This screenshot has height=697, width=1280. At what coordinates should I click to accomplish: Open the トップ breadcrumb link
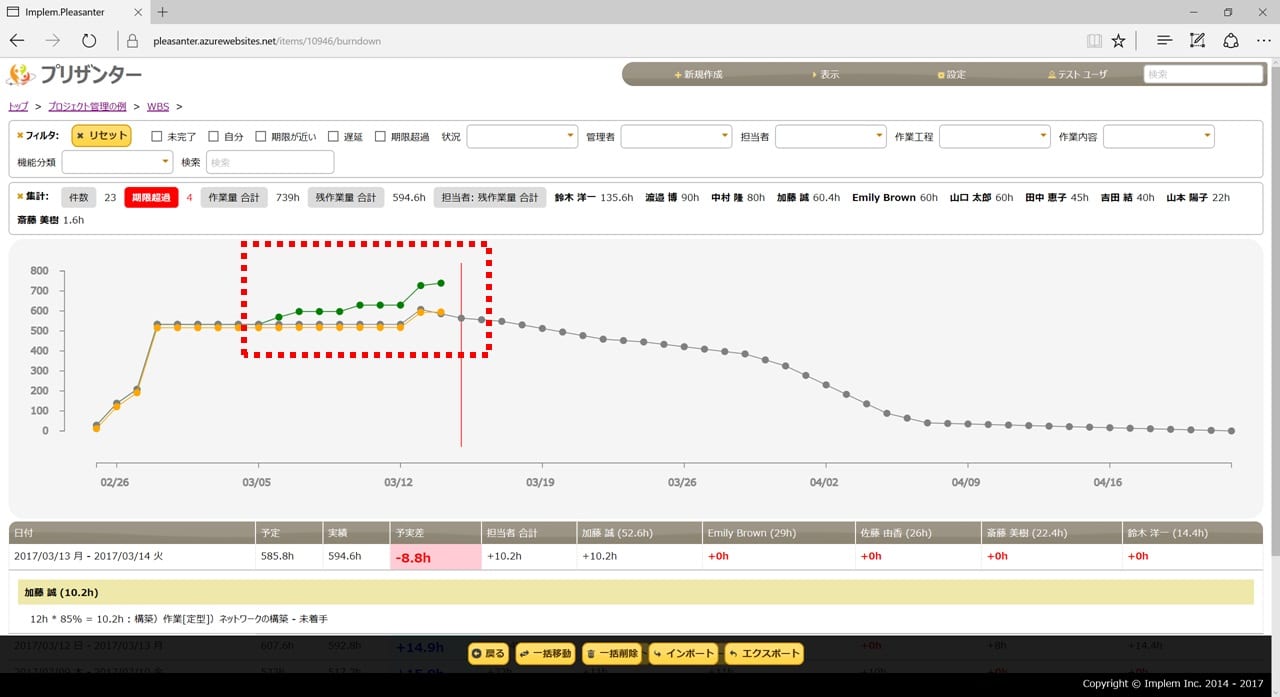point(18,106)
